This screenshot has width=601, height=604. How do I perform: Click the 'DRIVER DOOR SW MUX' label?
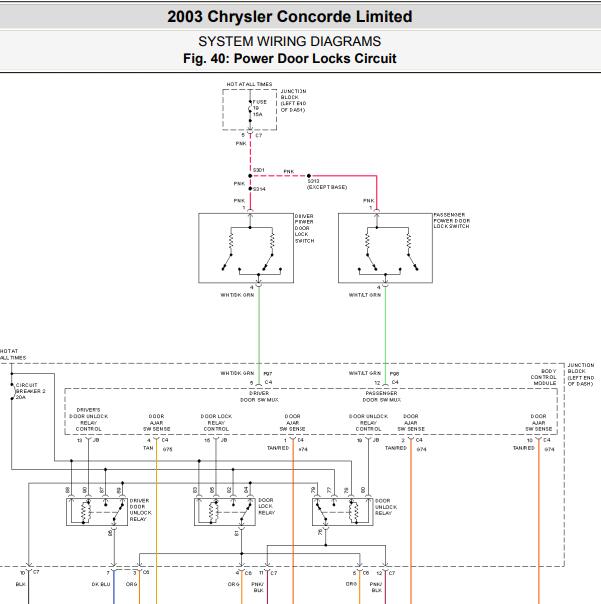tap(259, 396)
